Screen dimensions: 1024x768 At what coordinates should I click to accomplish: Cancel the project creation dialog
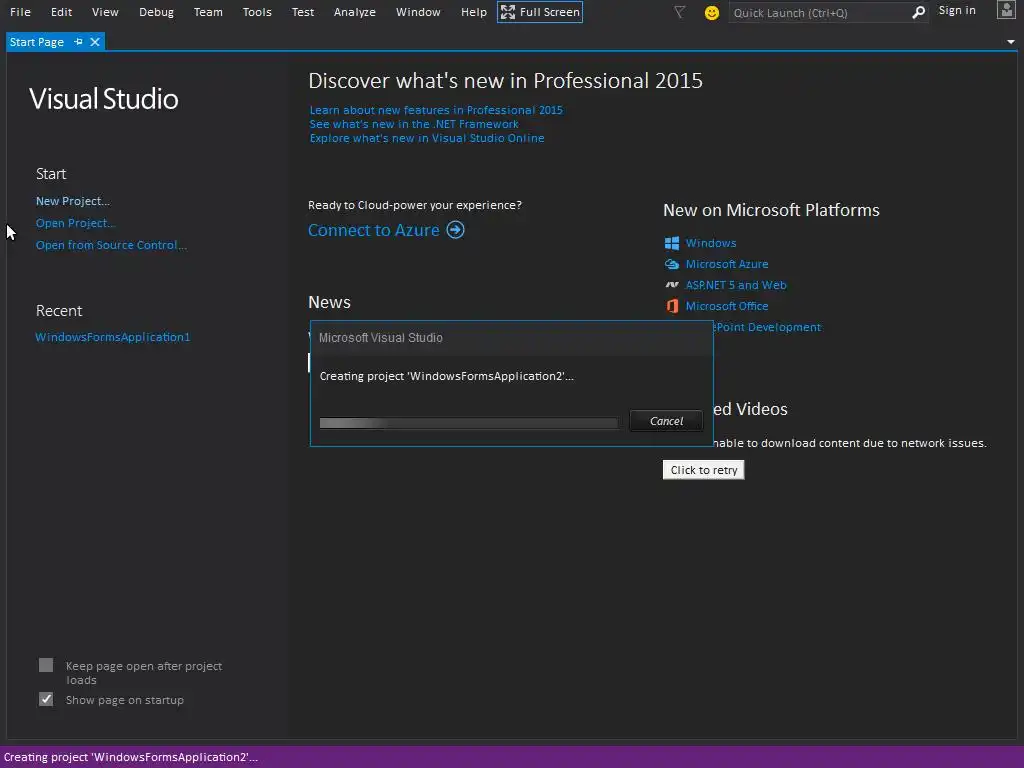click(x=666, y=421)
